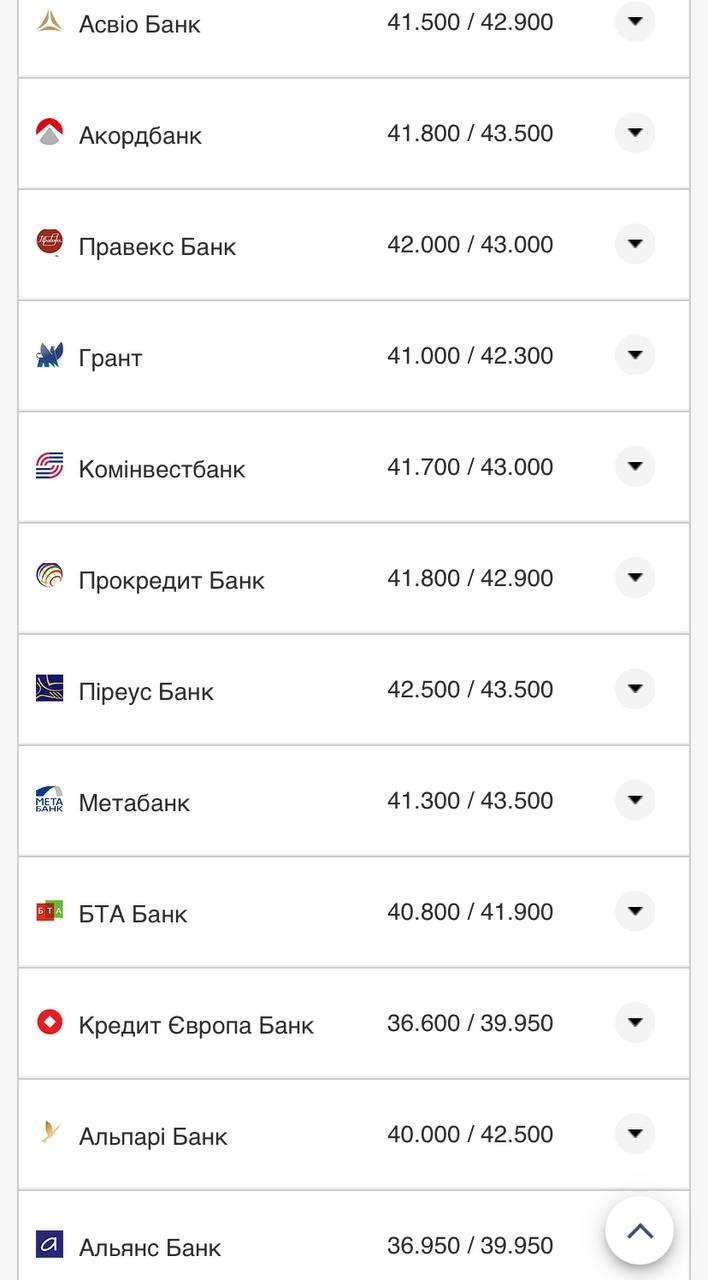The height and width of the screenshot is (1280, 708).
Task: Expand Грант exchange rate details
Action: 634,355
